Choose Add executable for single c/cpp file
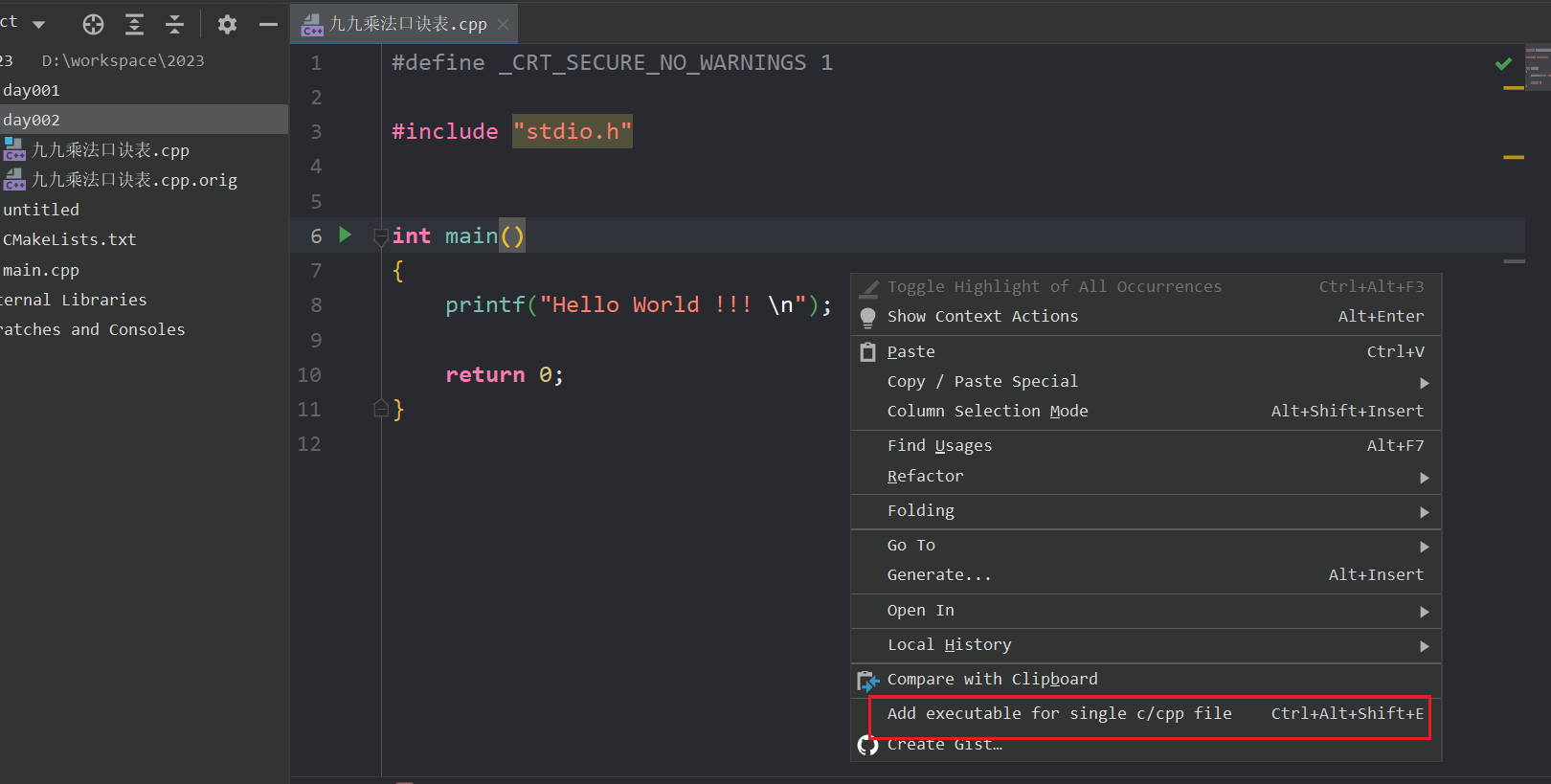The height and width of the screenshot is (784, 1551). [1146, 713]
